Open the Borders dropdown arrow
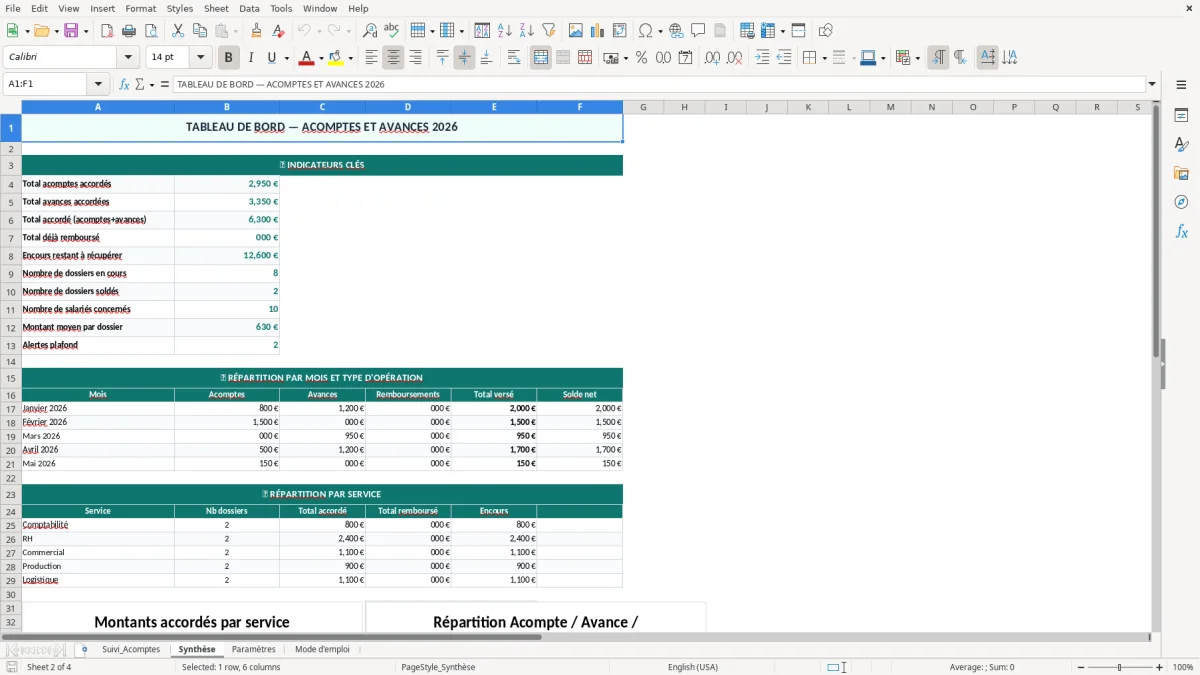Image resolution: width=1200 pixels, height=675 pixels. (x=823, y=58)
